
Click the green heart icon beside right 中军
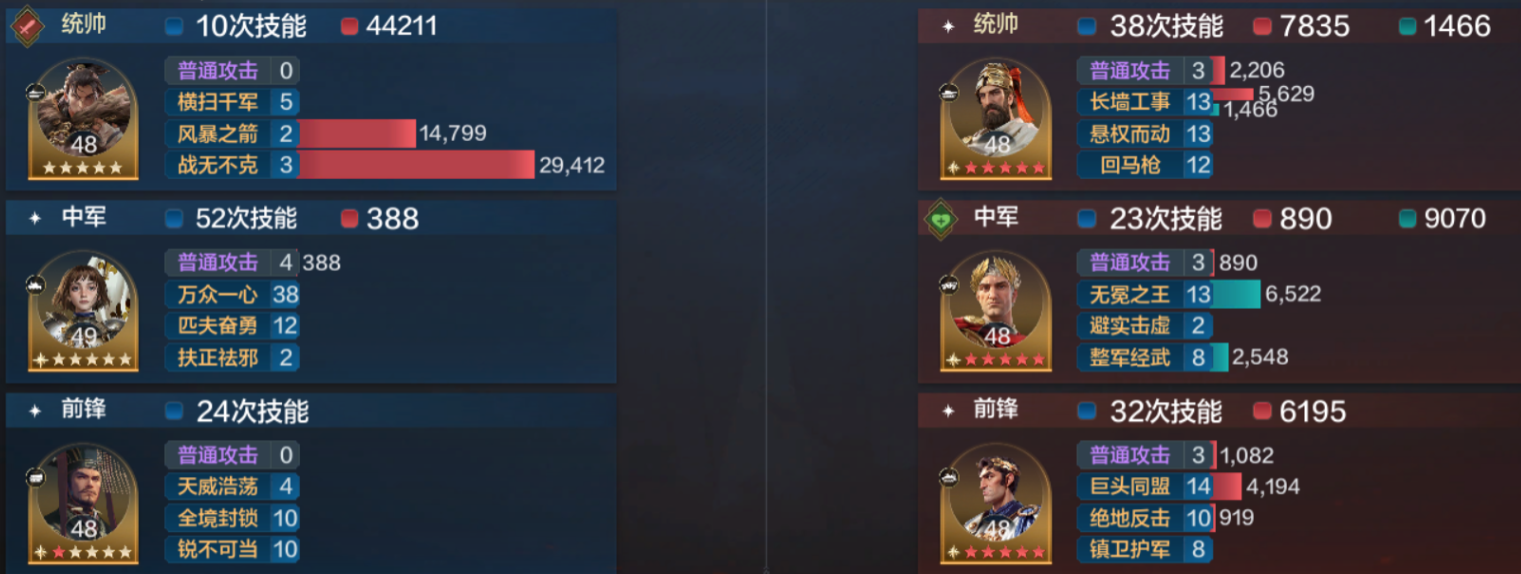[x=939, y=219]
